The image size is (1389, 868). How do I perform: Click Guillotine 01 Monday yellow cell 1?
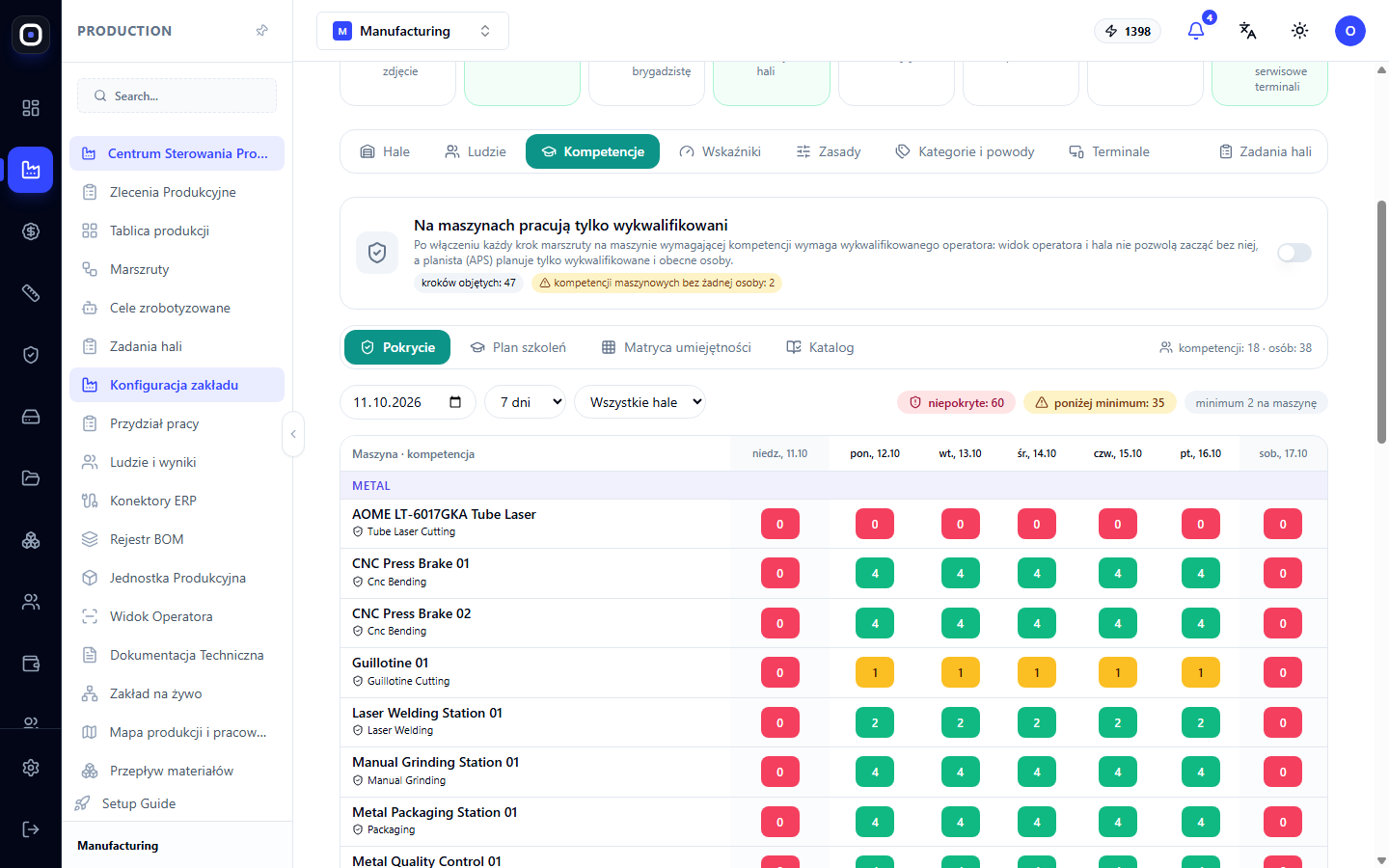click(x=875, y=672)
